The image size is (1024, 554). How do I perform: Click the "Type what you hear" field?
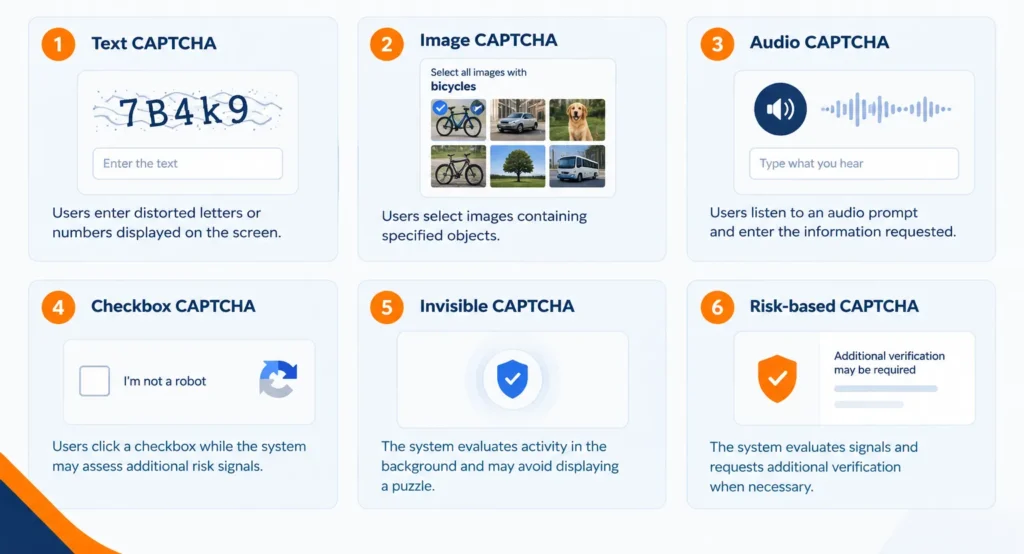[854, 163]
